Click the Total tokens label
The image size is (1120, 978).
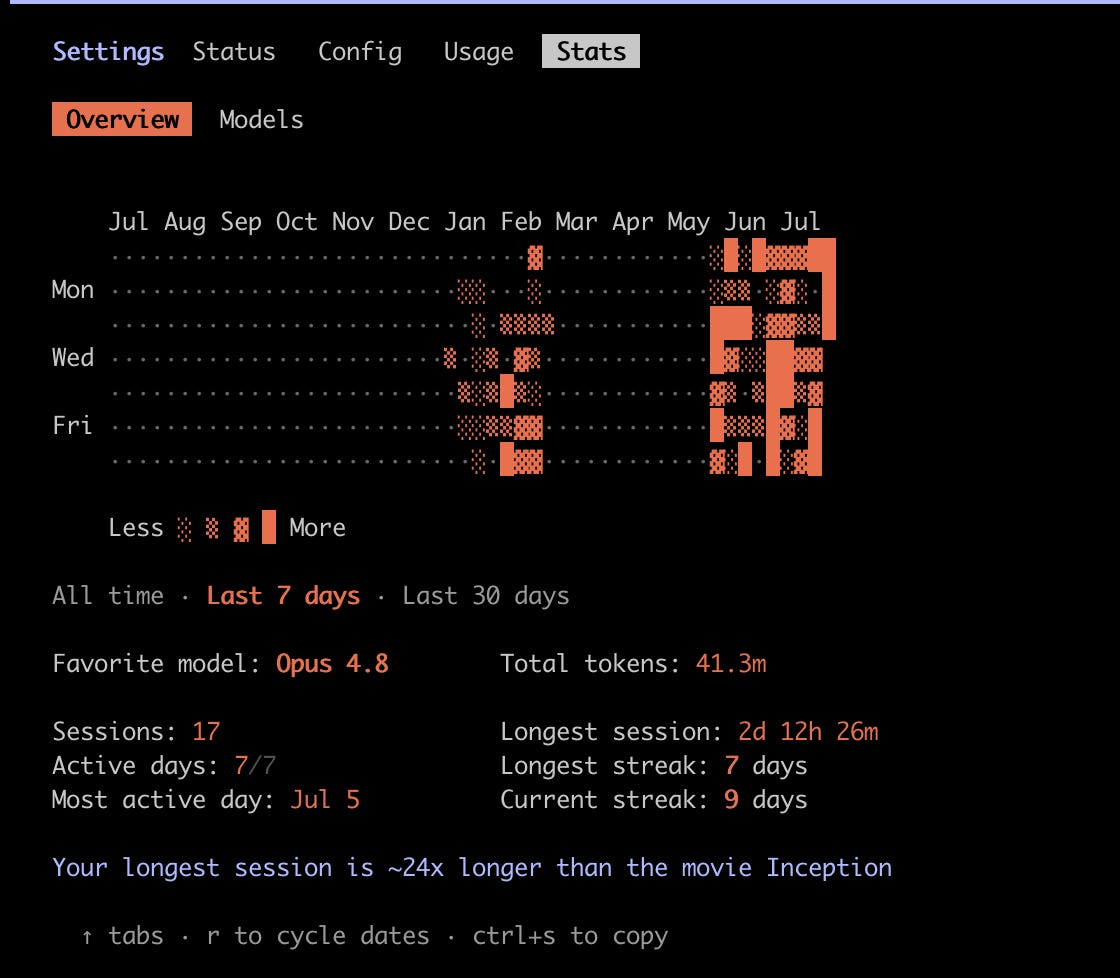(591, 664)
